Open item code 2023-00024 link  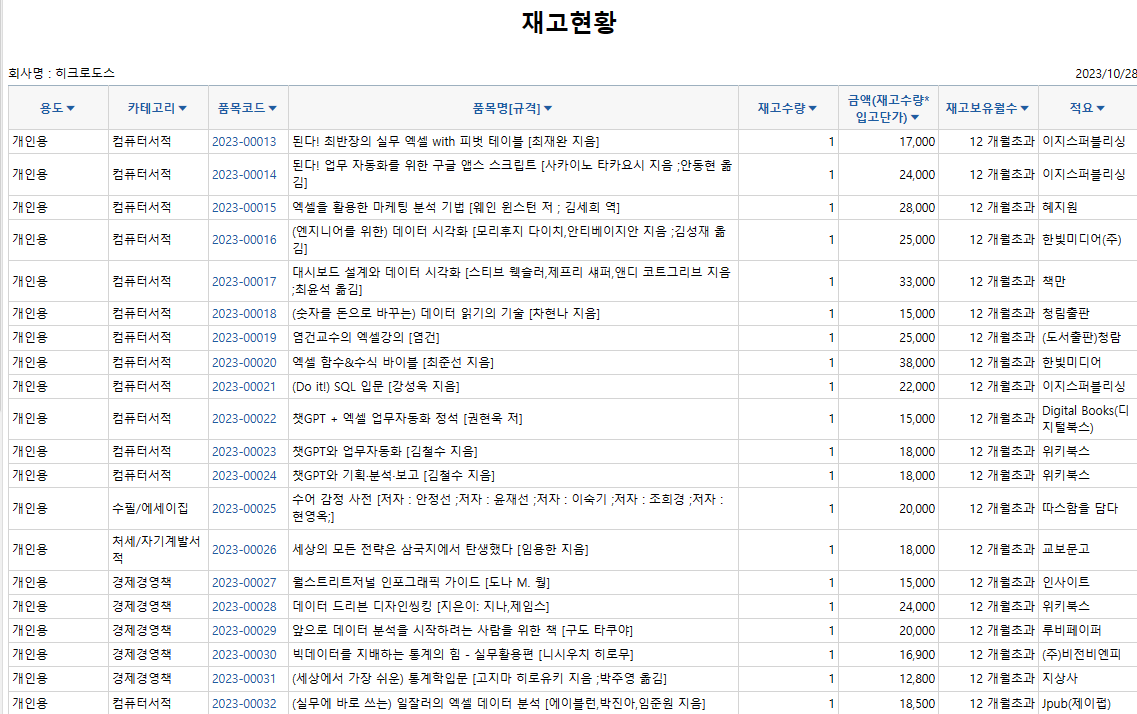coord(244,476)
